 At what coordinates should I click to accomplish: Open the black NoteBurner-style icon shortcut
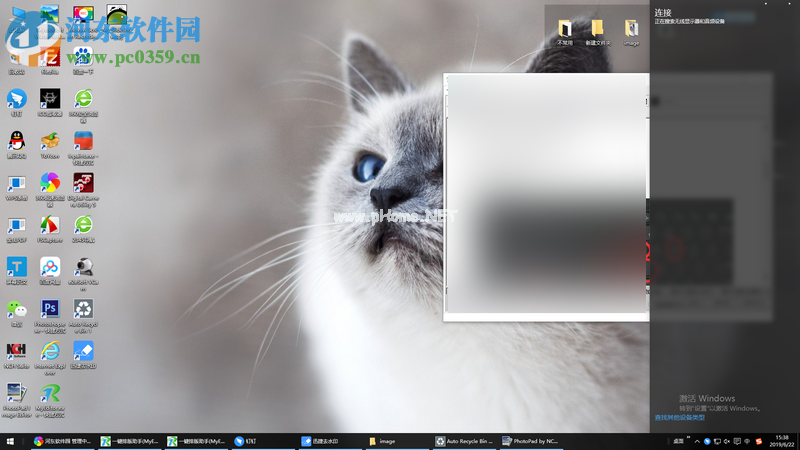[49, 103]
